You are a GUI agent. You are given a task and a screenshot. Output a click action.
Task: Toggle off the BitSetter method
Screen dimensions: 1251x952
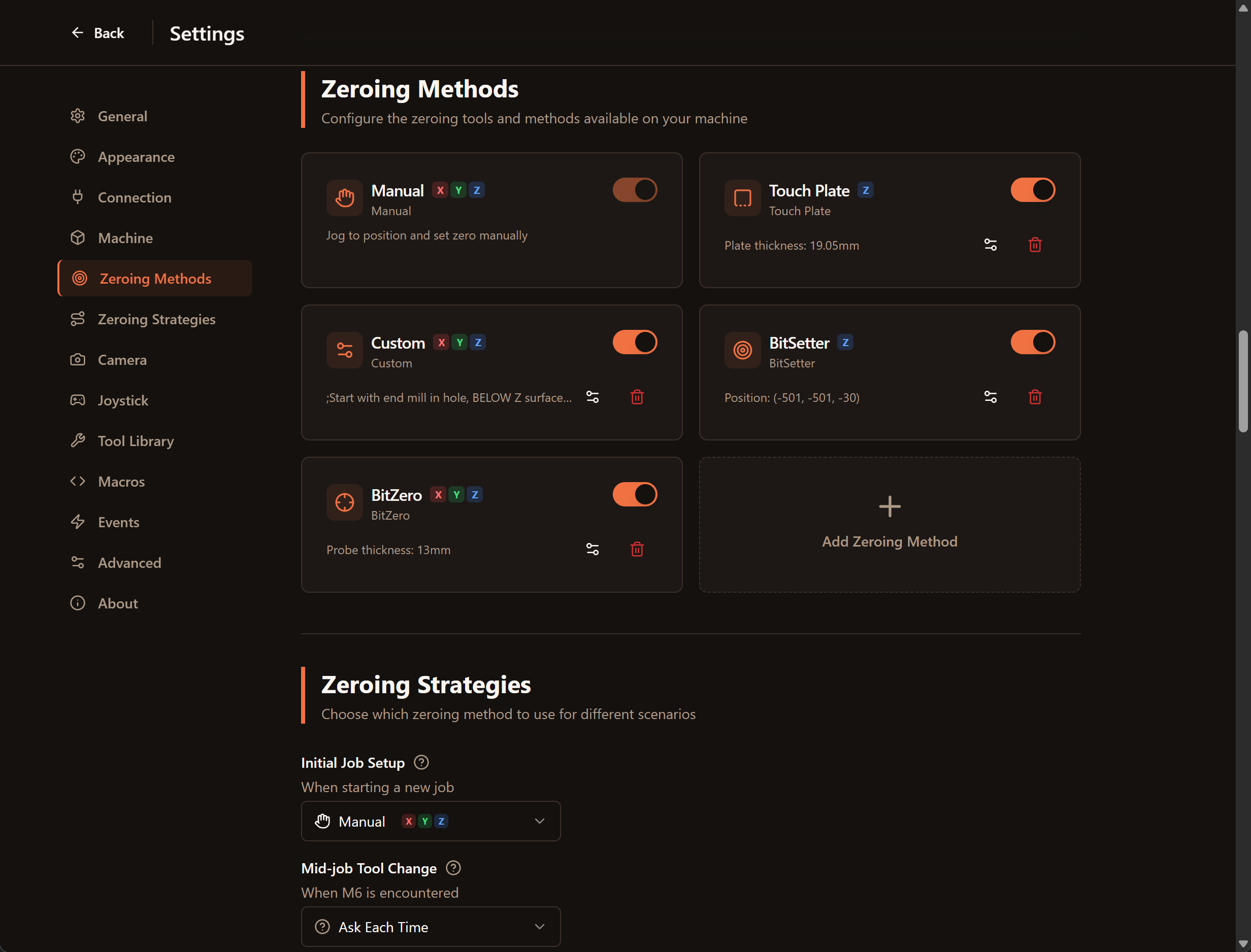[1032, 342]
